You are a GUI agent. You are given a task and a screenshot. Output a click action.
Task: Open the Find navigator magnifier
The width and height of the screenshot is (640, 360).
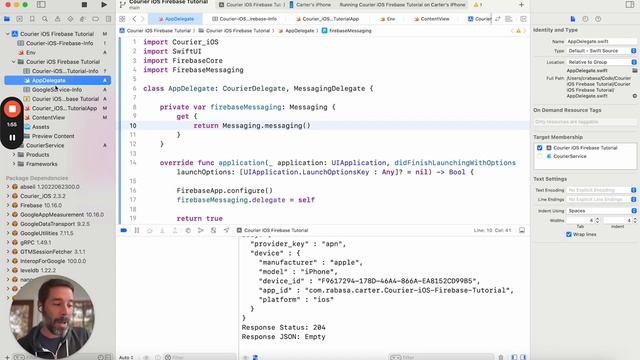[45, 19]
